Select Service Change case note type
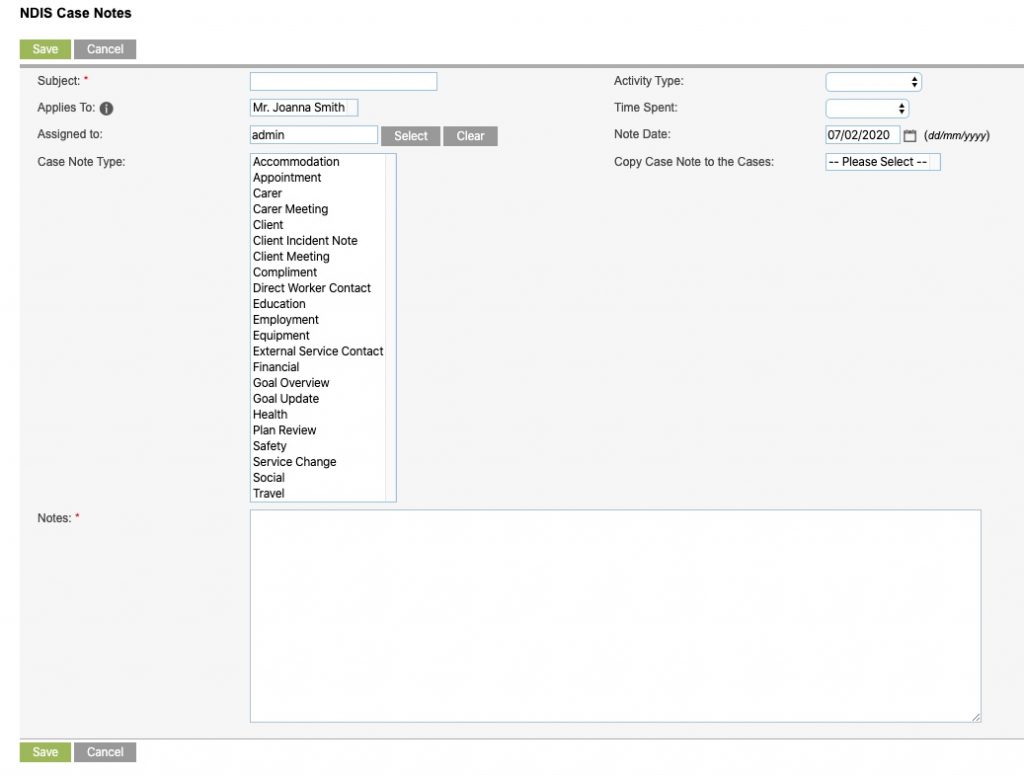Viewport: 1024px width, 775px height. 318,462
